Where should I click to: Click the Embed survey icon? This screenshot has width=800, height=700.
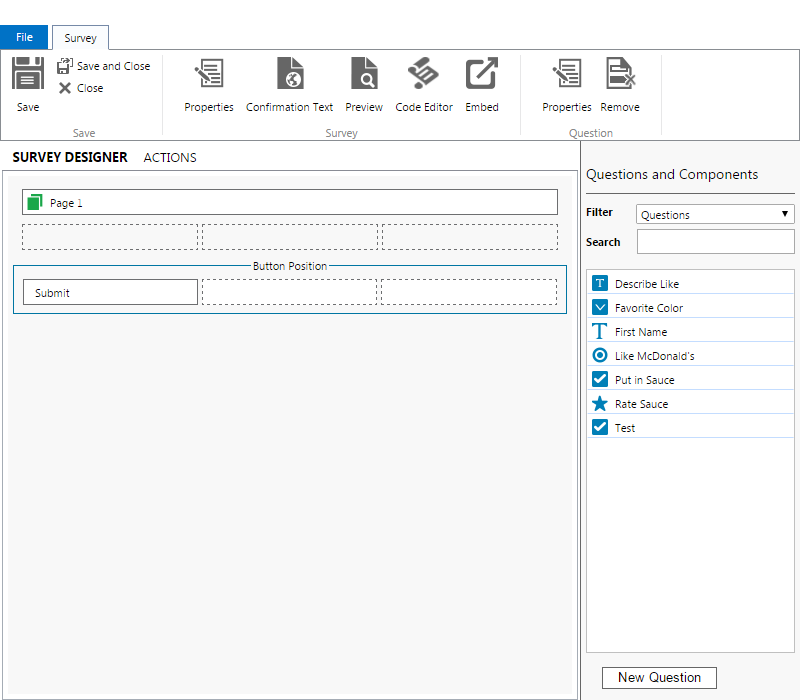[482, 75]
